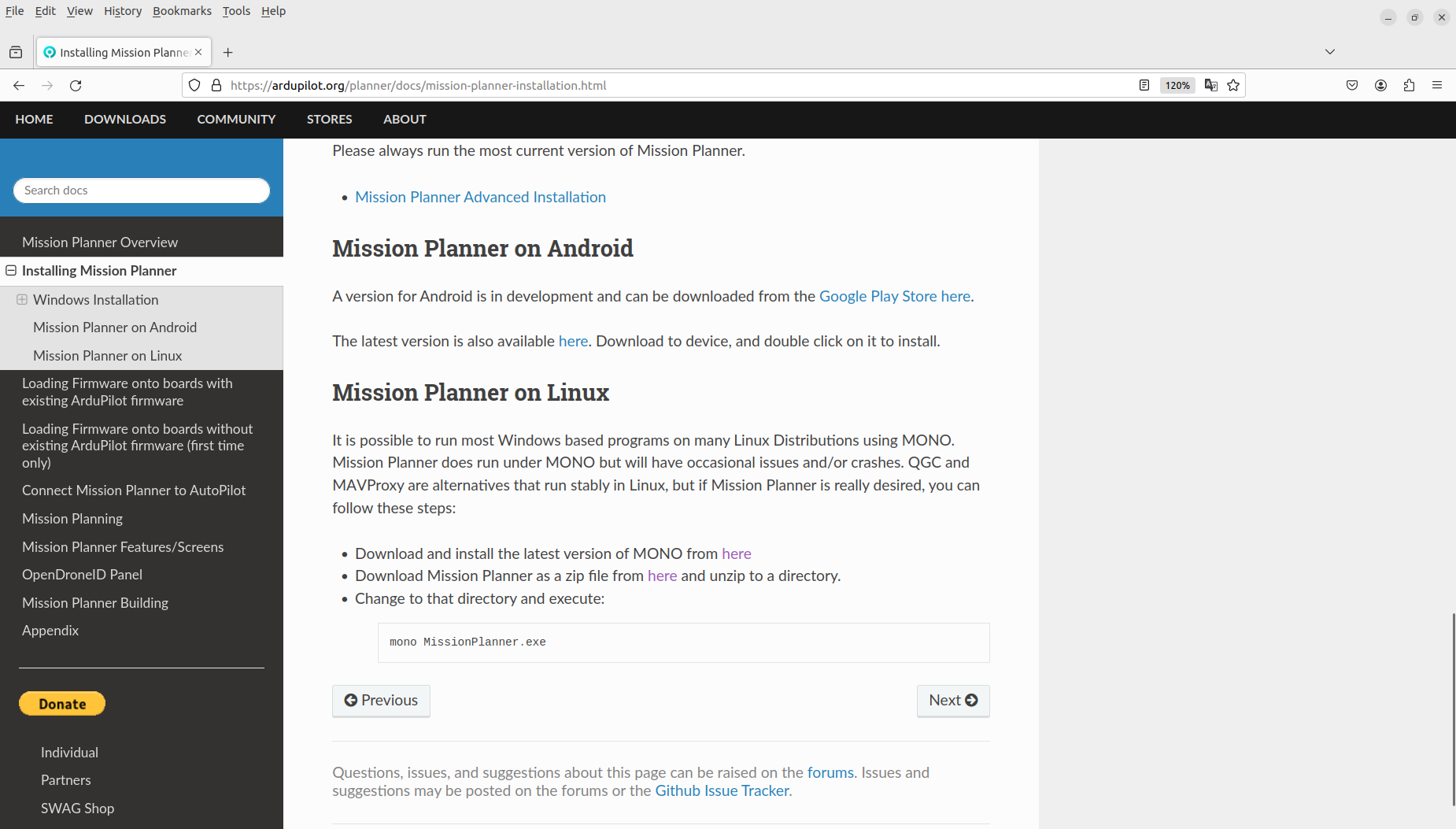
Task: Open Mission Planner Overview in sidebar
Action: click(100, 242)
